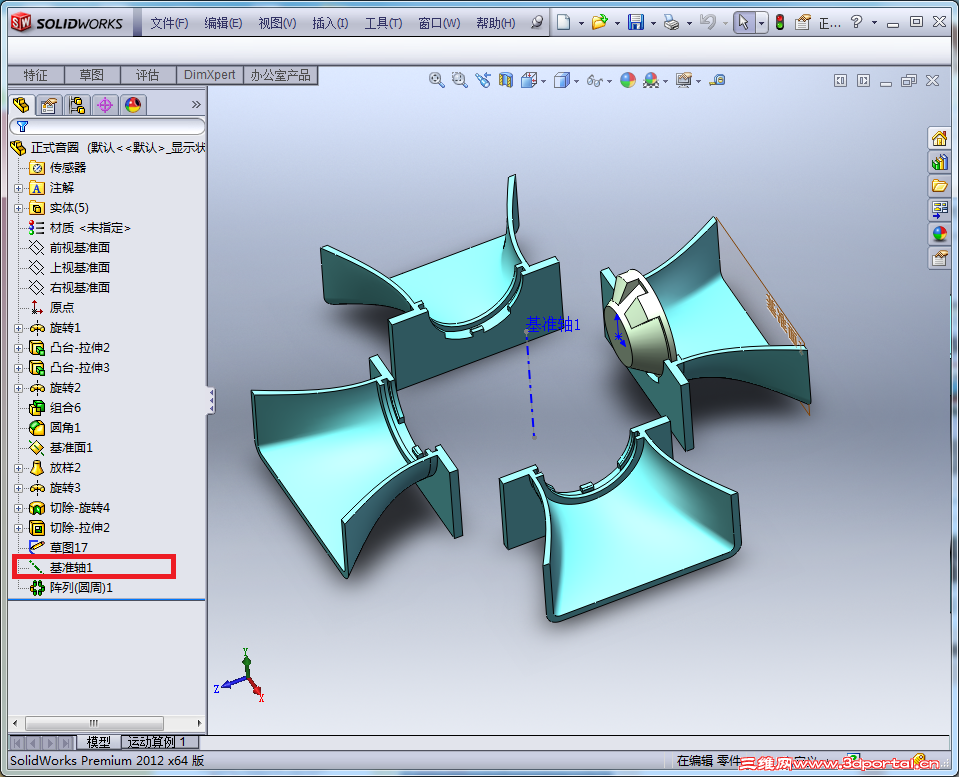Screen dimensions: 959x777
Task: Open the DisplayManager color ball tab
Action: click(133, 105)
